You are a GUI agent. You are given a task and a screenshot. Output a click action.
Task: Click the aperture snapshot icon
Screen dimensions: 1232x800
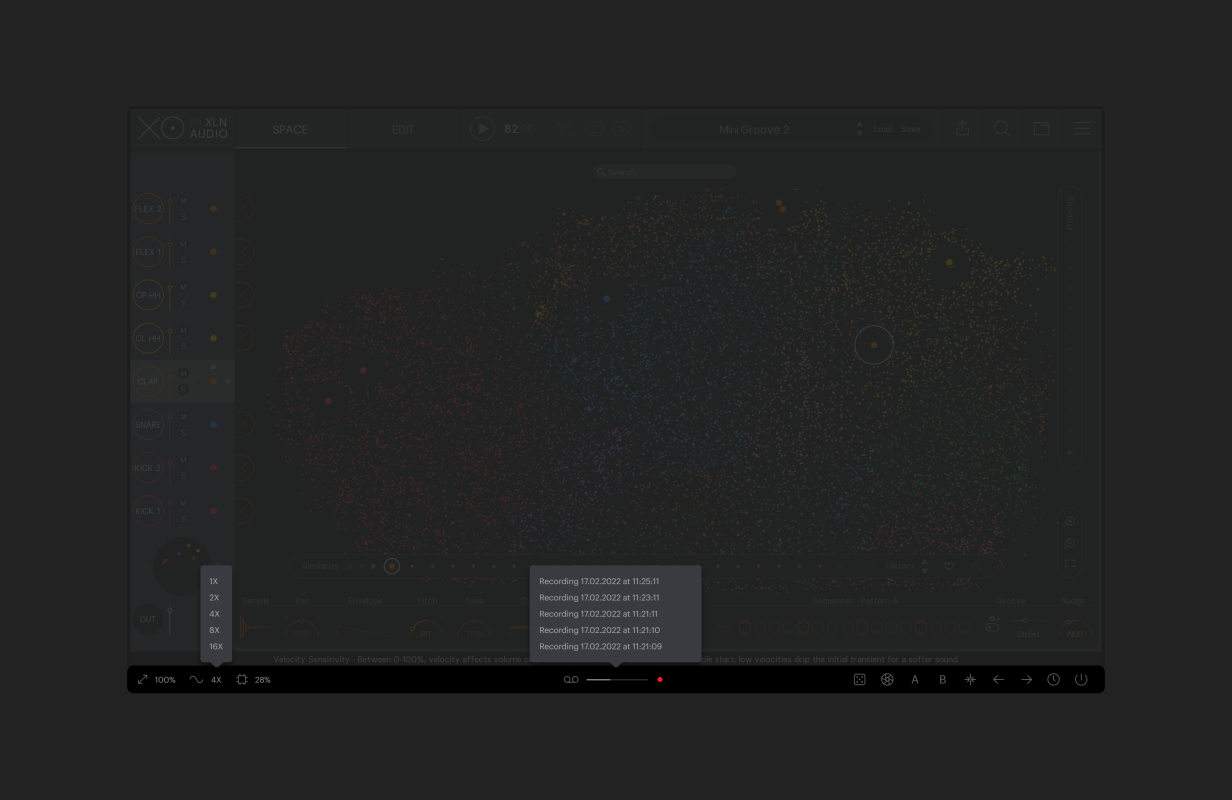tap(887, 680)
